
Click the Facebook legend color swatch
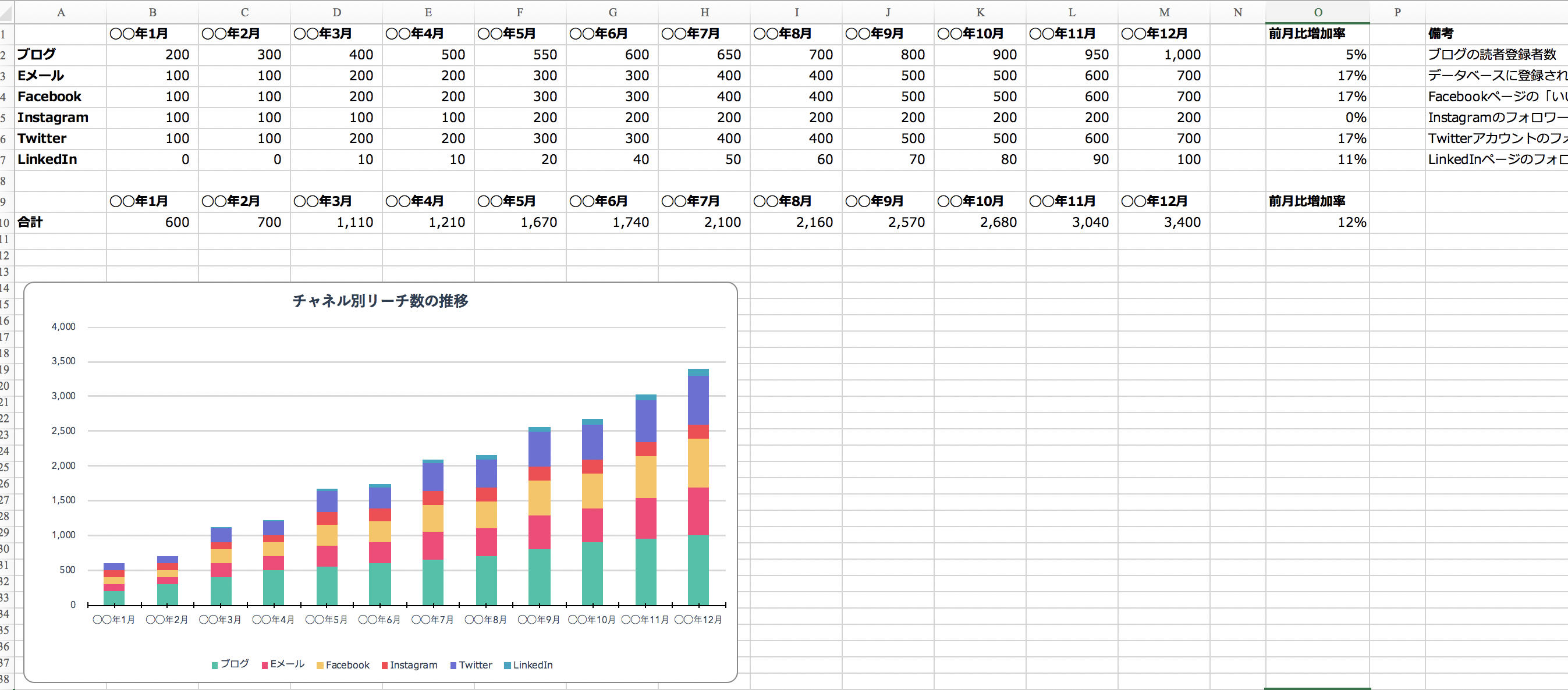point(320,666)
